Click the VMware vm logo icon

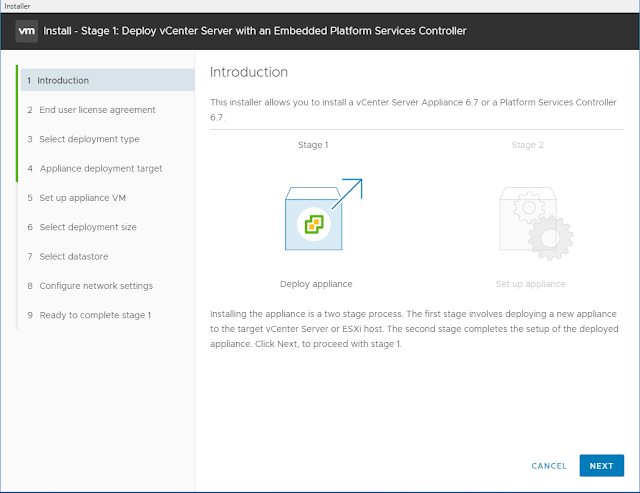27,31
